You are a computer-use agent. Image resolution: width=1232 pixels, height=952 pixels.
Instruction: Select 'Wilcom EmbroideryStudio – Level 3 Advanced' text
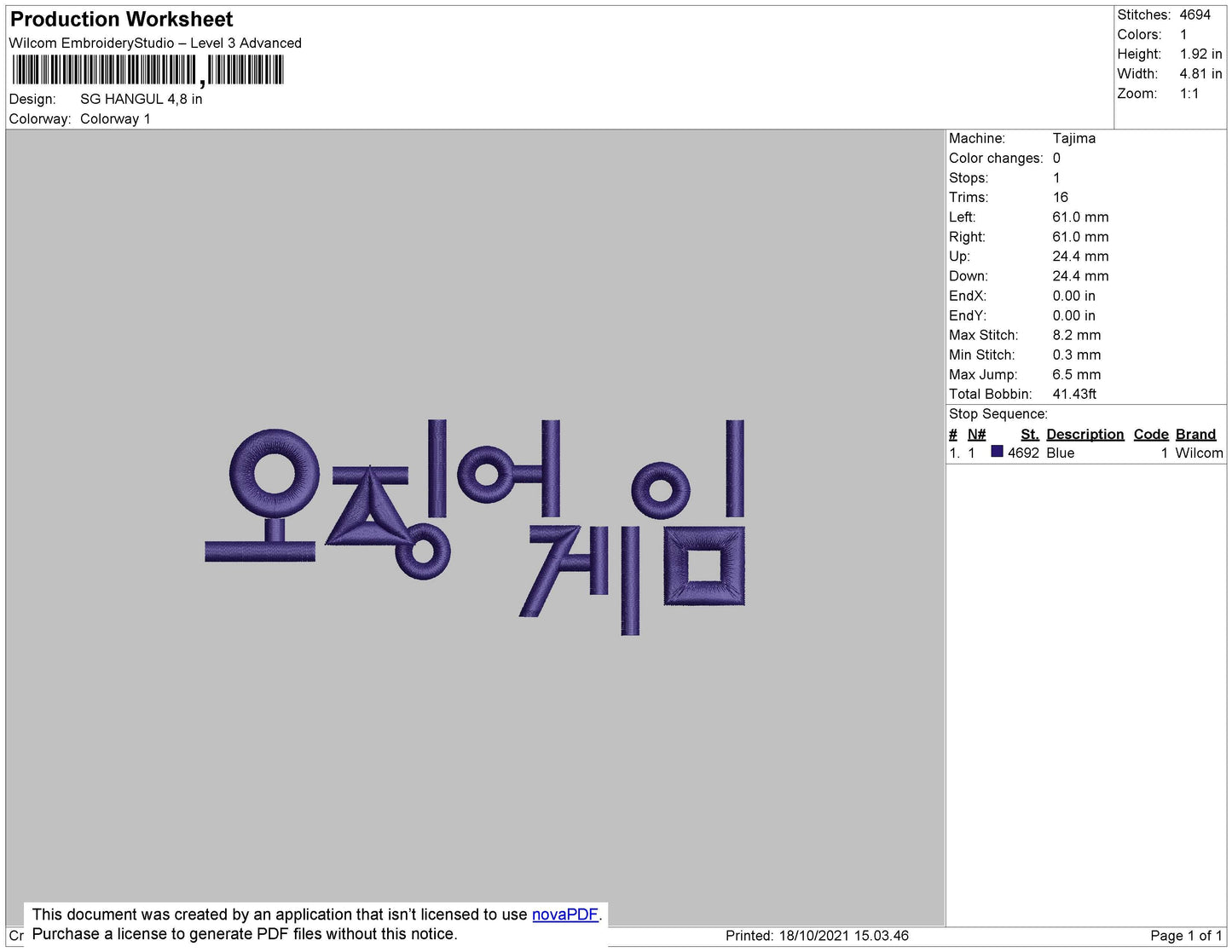click(x=155, y=43)
